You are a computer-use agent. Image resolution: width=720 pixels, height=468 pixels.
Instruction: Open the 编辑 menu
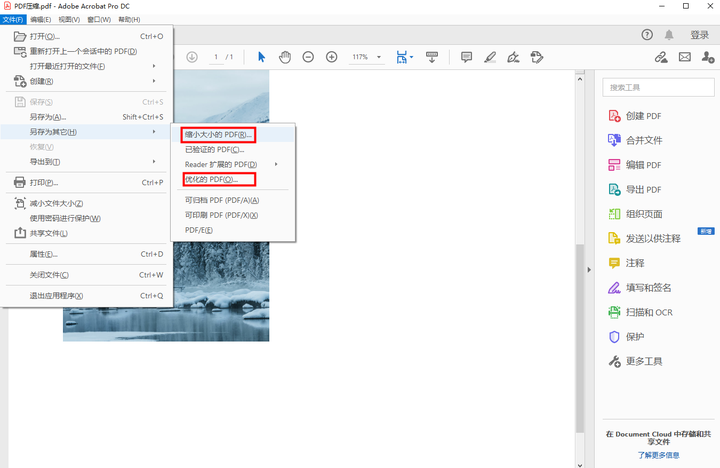pyautogui.click(x=40, y=19)
